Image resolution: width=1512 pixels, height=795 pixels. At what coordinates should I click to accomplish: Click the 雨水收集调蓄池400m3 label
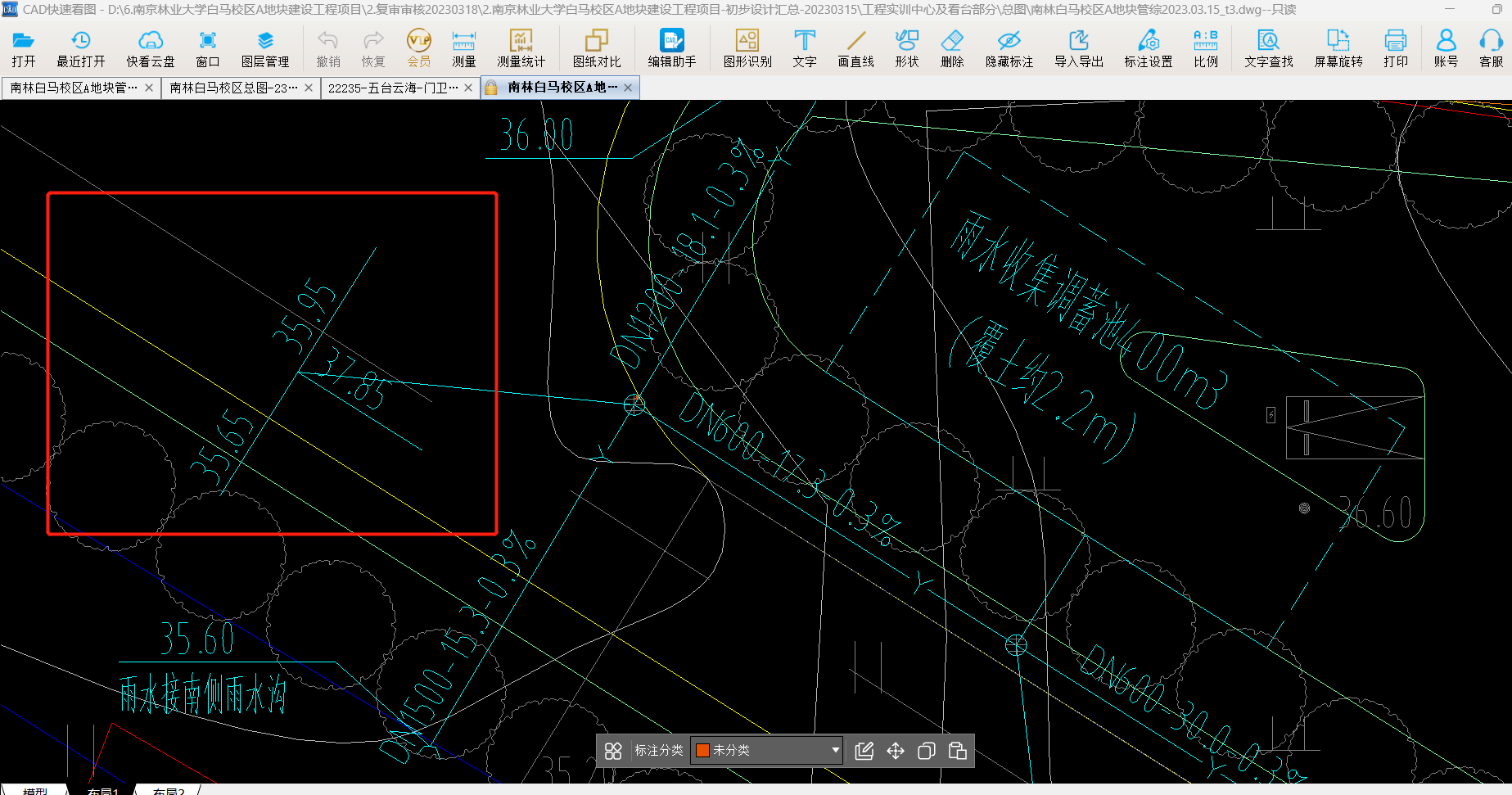(x=1089, y=309)
